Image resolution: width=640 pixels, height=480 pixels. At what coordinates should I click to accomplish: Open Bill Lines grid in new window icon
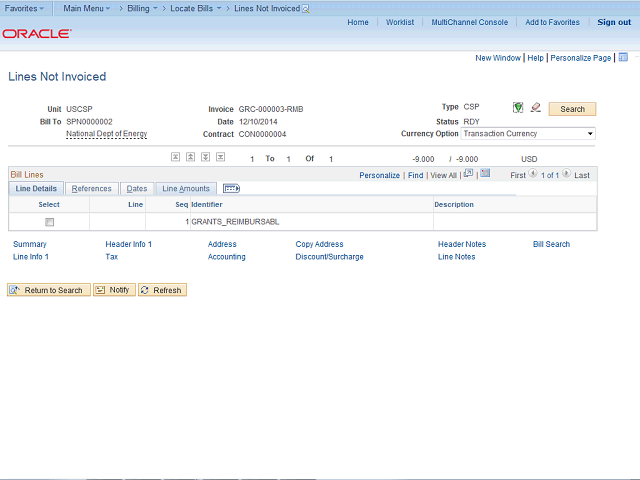(469, 173)
